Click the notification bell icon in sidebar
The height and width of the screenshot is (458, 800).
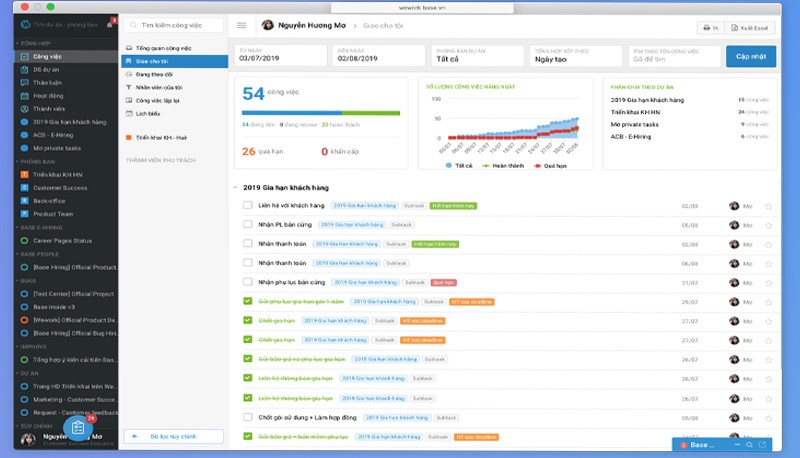110,24
